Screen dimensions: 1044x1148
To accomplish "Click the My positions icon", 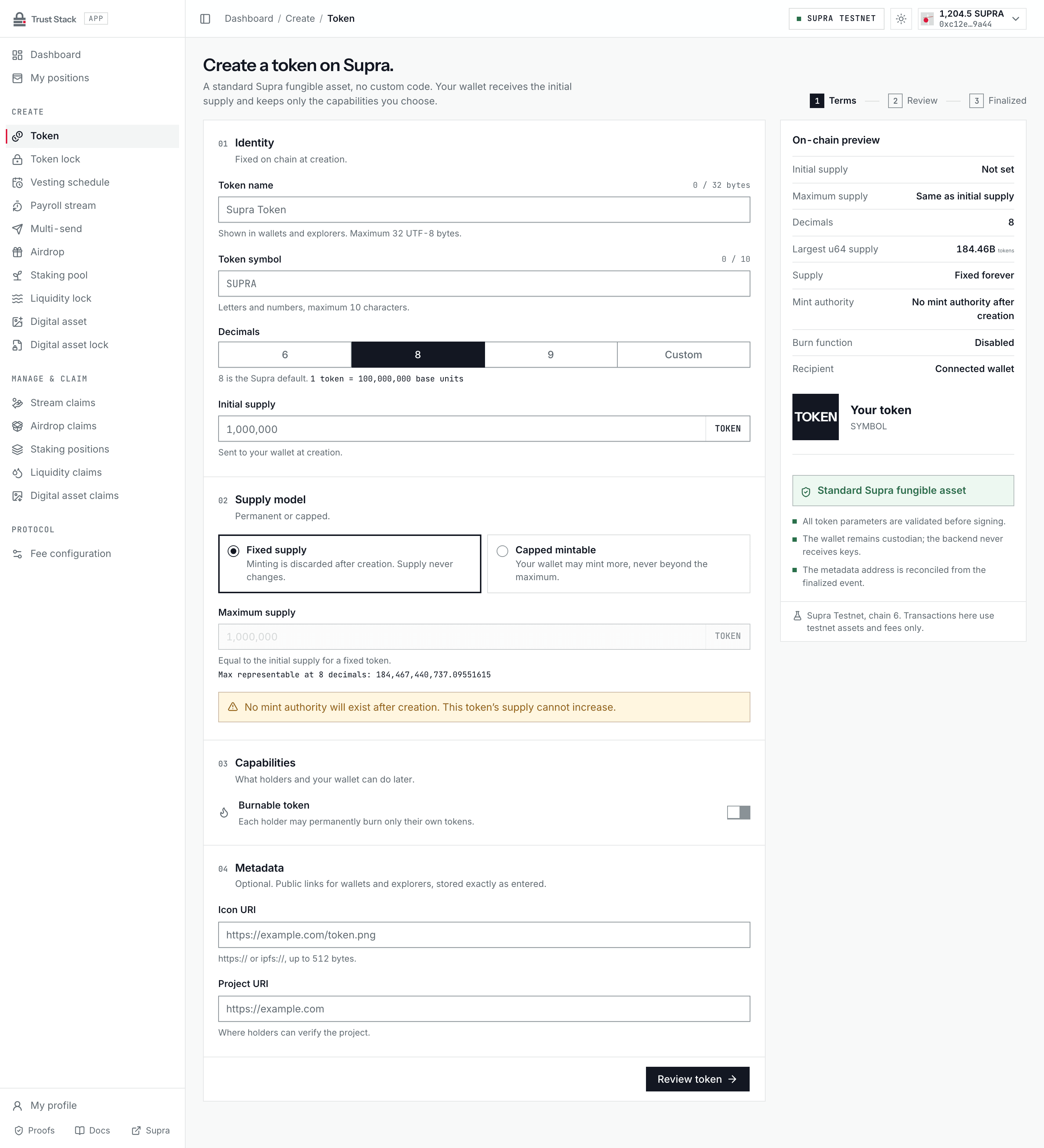I will [18, 78].
